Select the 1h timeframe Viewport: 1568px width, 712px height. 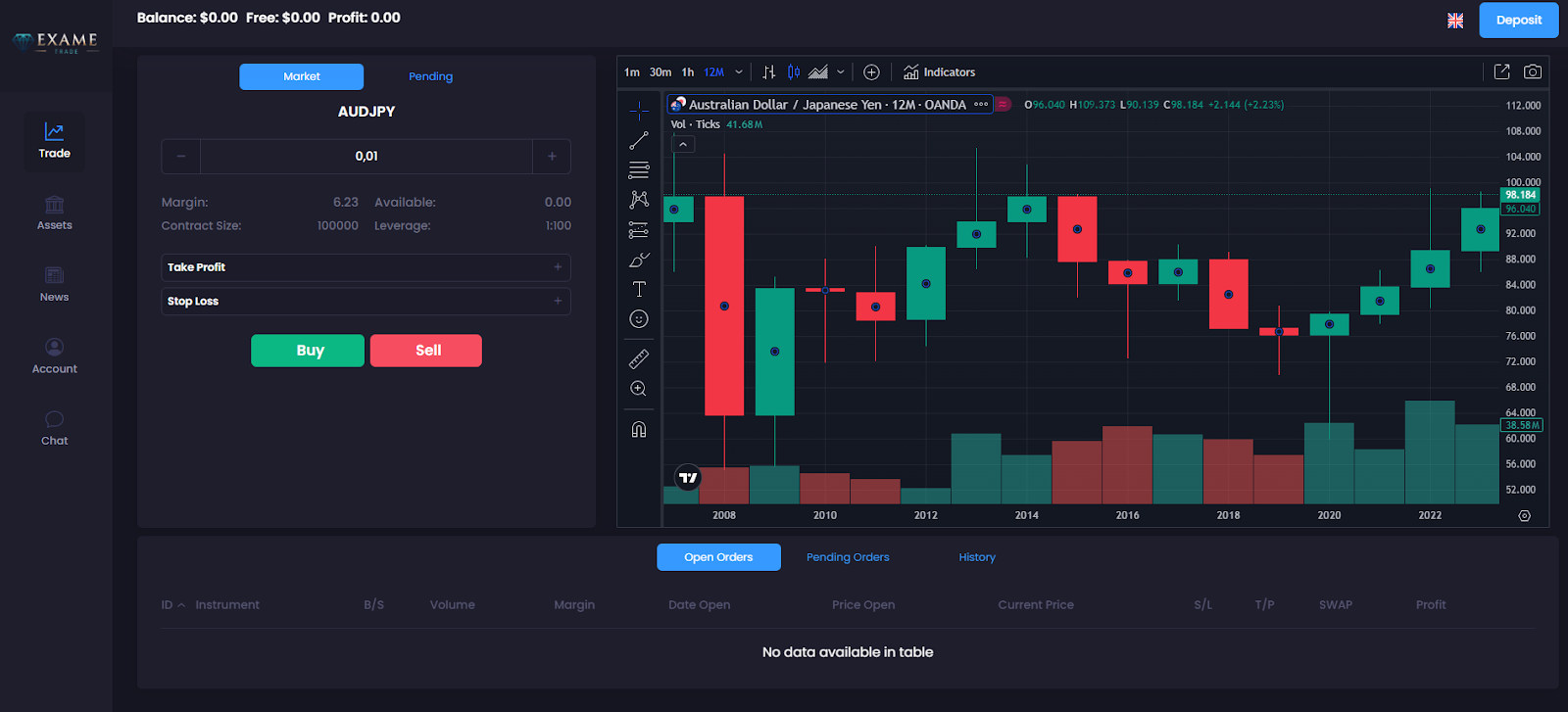click(x=688, y=72)
